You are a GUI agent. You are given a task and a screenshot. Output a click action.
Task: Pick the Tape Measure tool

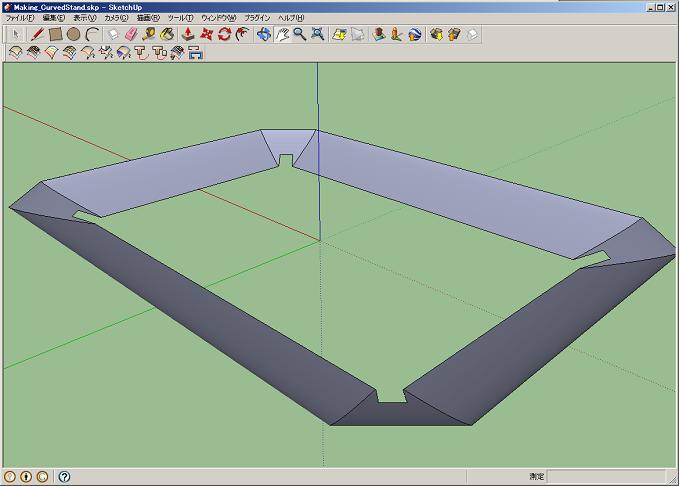(x=148, y=34)
